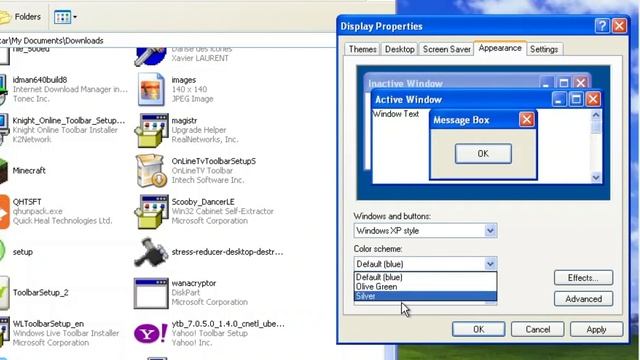The width and height of the screenshot is (640, 360).
Task: Select the Scooby_DancerLE installer icon
Action: (x=151, y=211)
